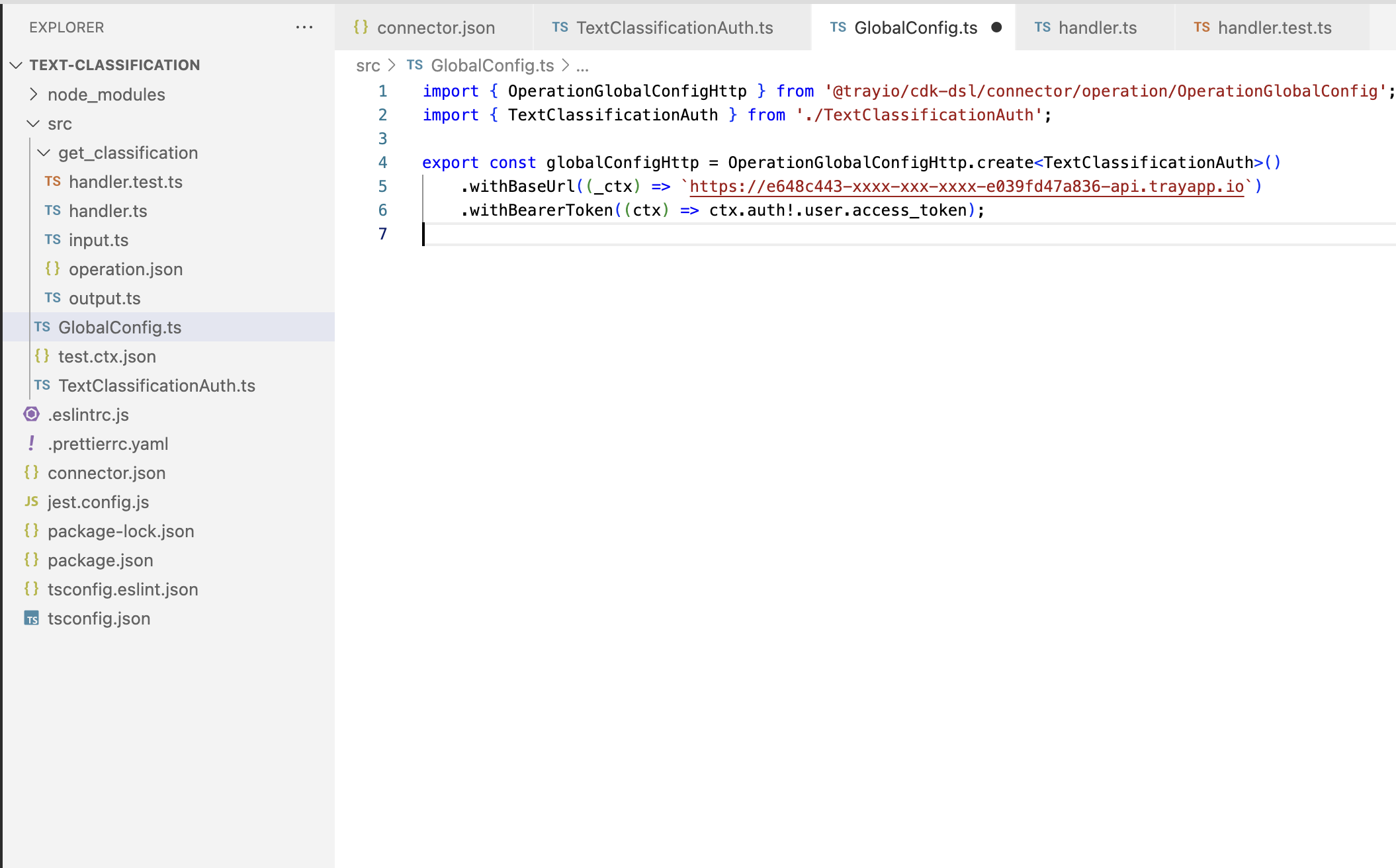The image size is (1396, 868).
Task: Click the JSON braces icon beside operation.json
Action: pos(52,269)
